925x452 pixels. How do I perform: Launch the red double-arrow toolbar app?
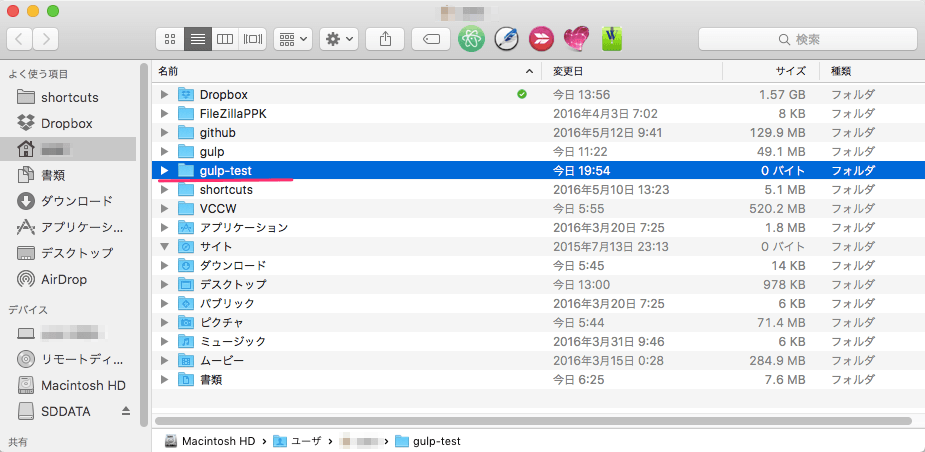542,39
